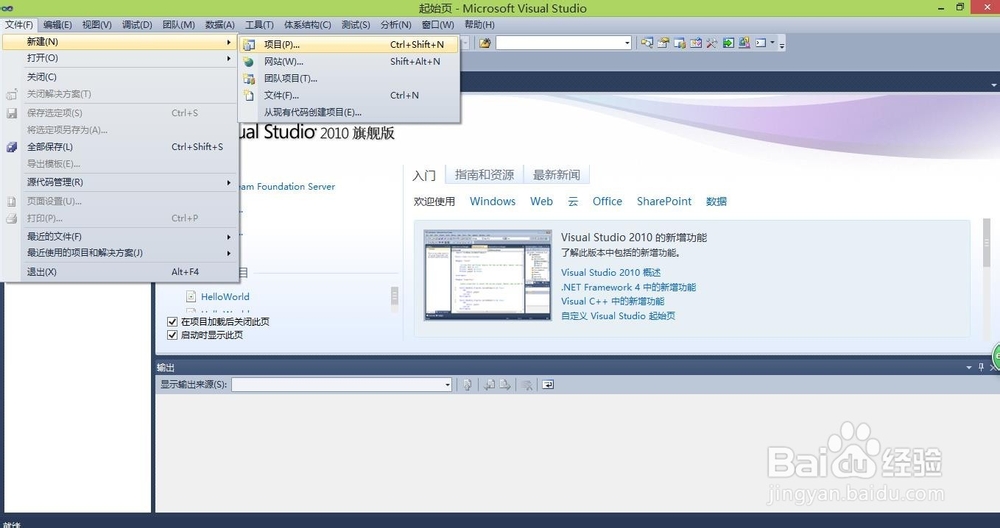
Task: Open the Office category link
Action: [607, 202]
